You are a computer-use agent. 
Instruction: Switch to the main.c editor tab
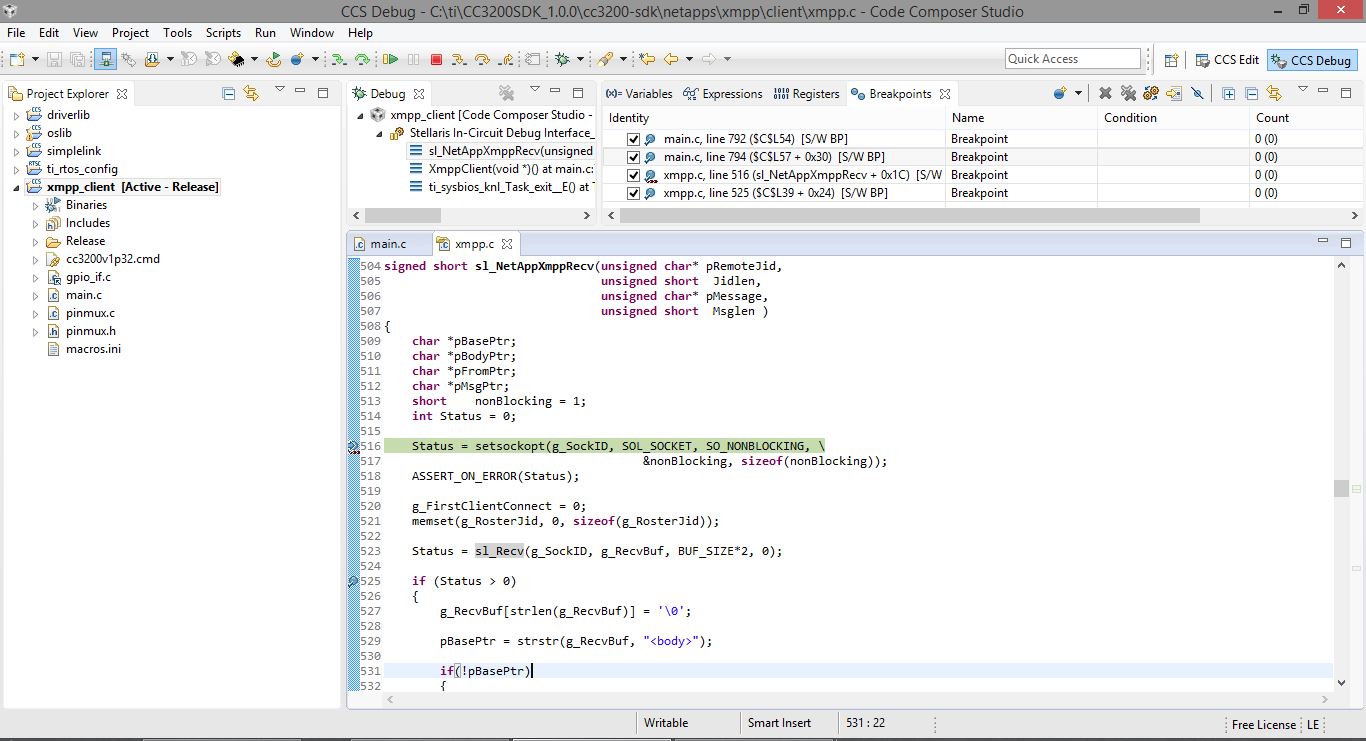[x=387, y=244]
